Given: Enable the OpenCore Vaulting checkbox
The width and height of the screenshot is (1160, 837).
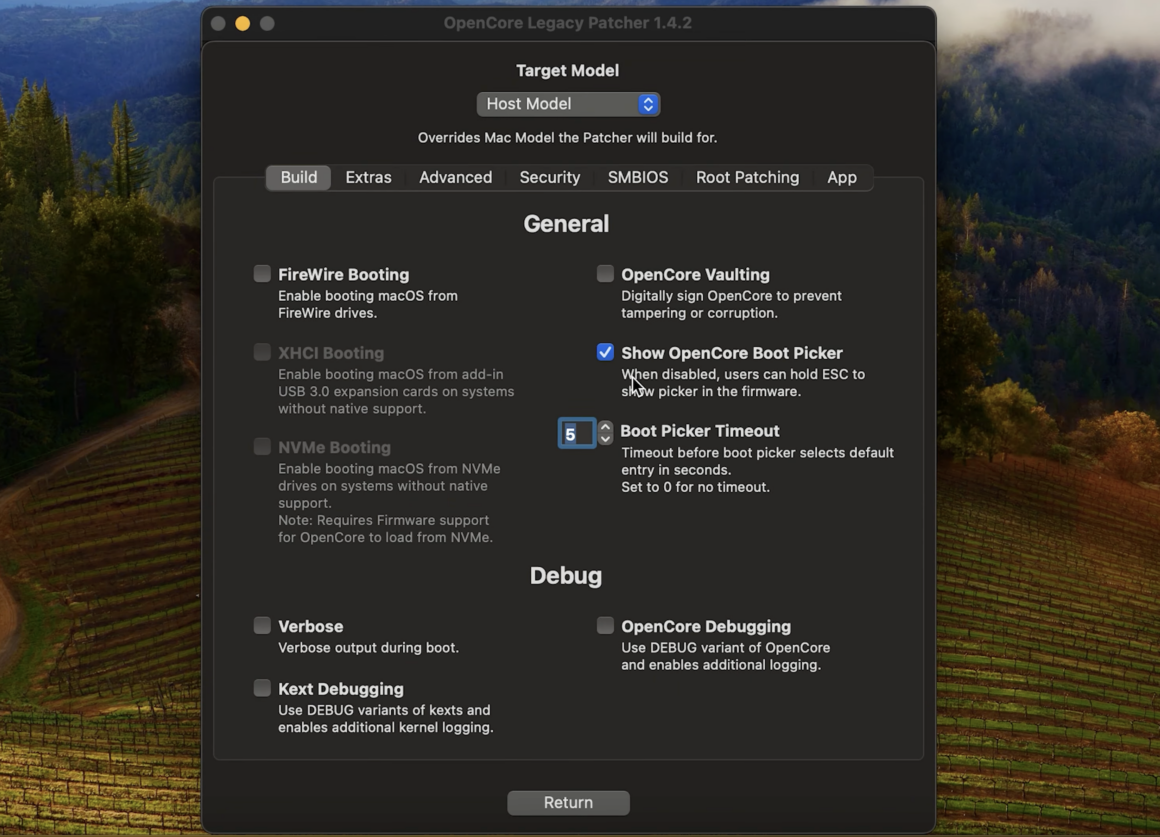Looking at the screenshot, I should 605,274.
